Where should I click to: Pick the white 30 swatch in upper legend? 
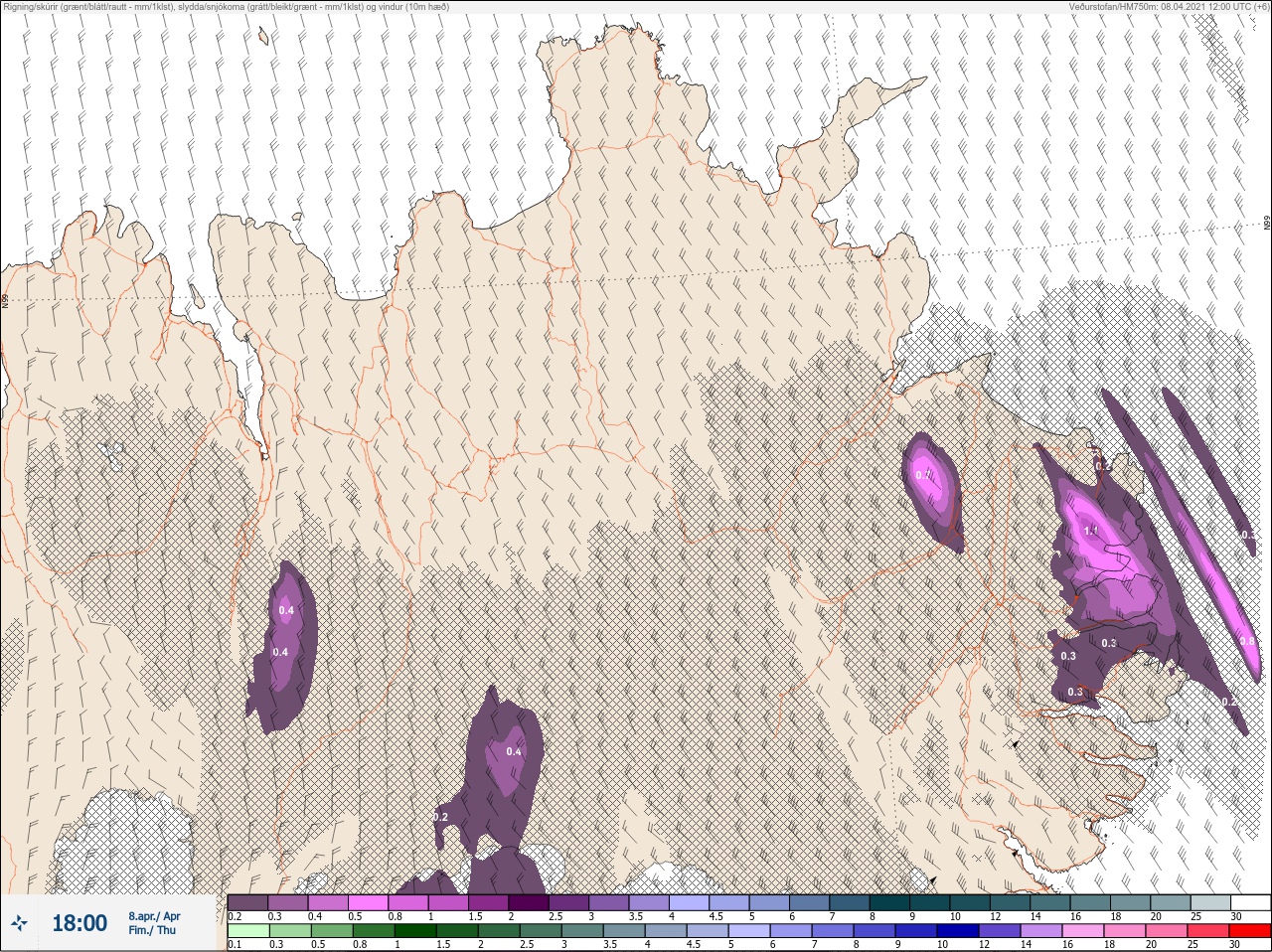[1251, 902]
